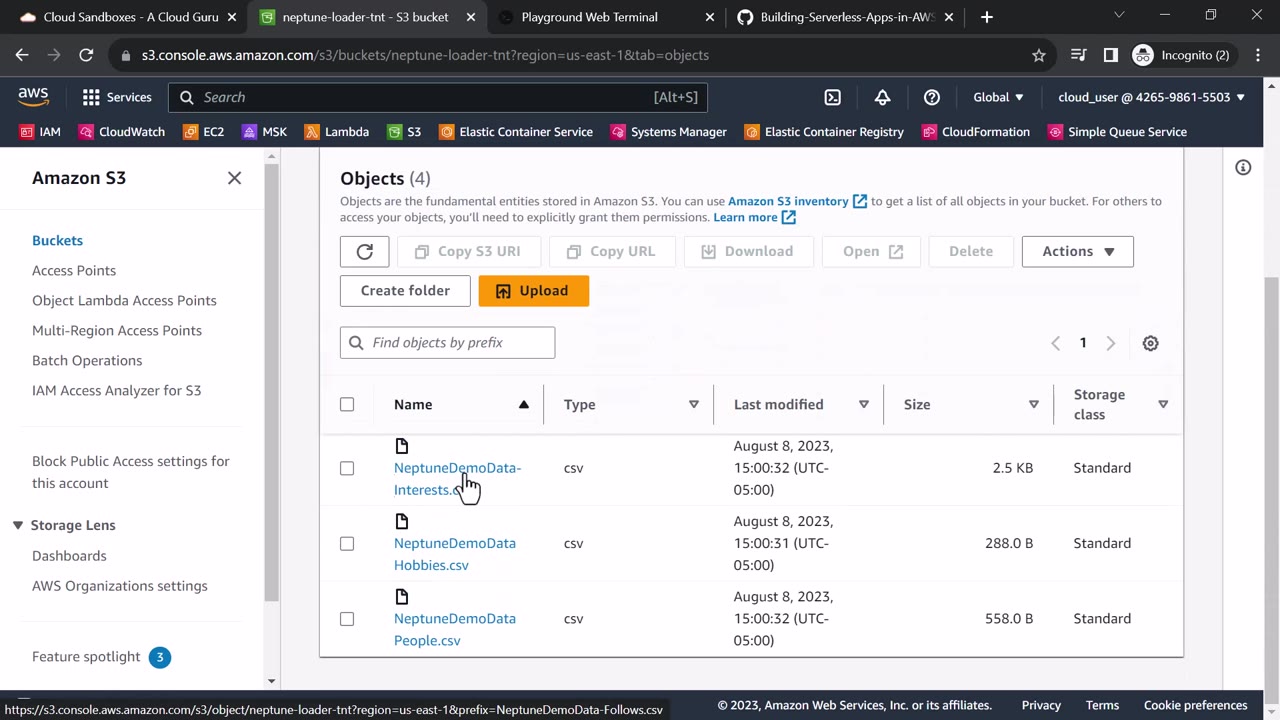
Task: Open the AWS help question mark icon
Action: 932,97
